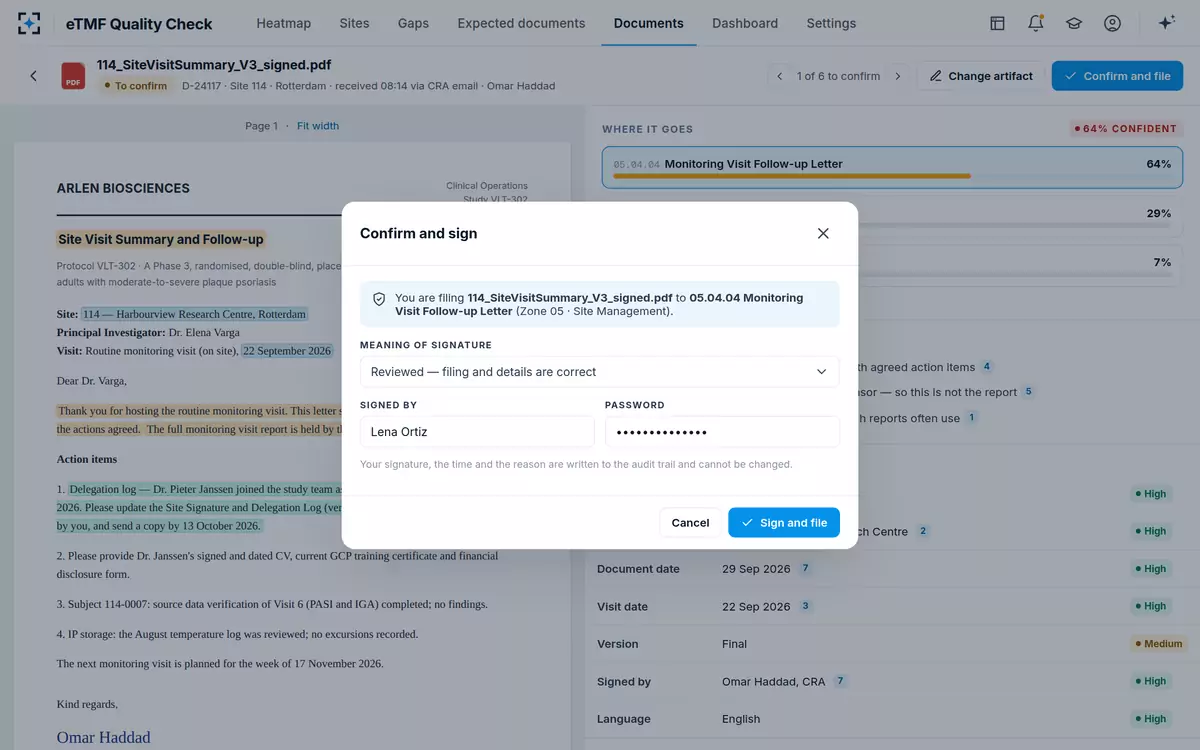
Task: Click action item 3 about Subject 114-0007
Action: (272, 605)
